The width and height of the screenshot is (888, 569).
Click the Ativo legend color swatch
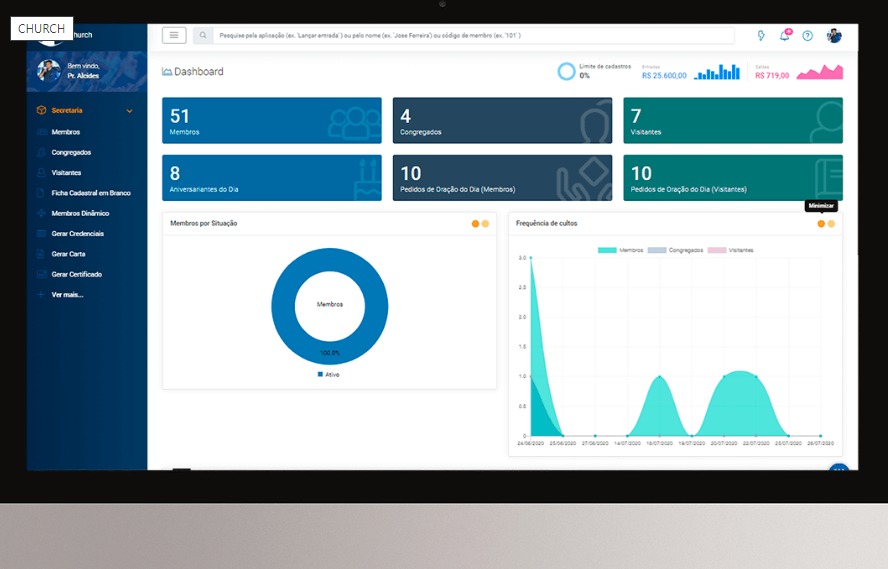320,374
